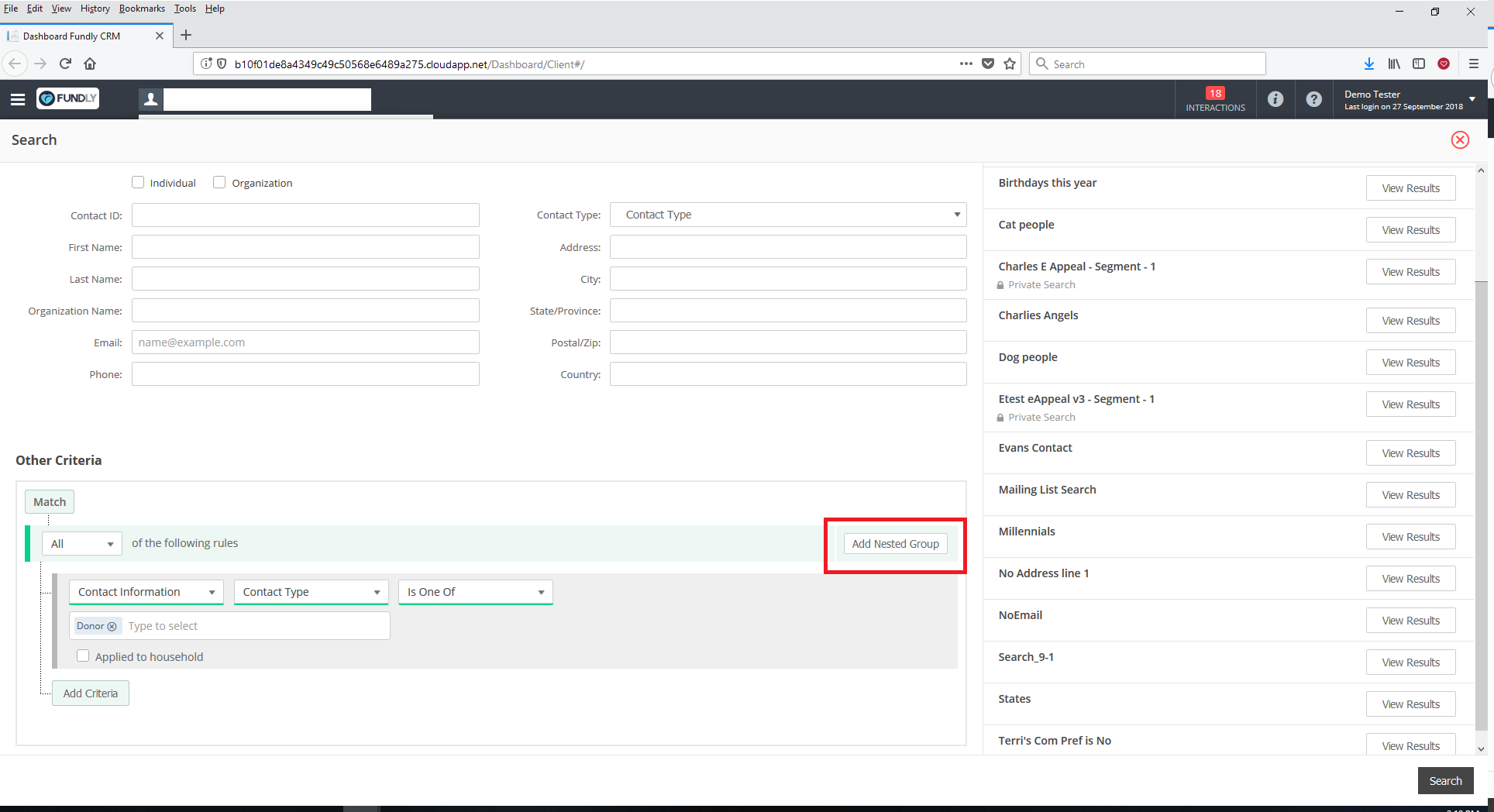Bookmark this page with star icon

1010,64
